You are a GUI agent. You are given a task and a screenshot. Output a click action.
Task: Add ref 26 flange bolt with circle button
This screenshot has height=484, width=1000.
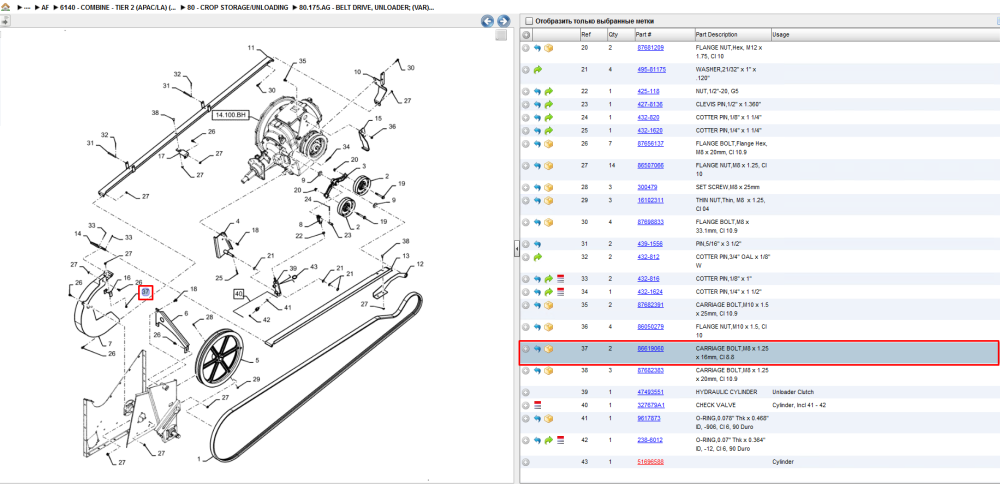(x=526, y=143)
